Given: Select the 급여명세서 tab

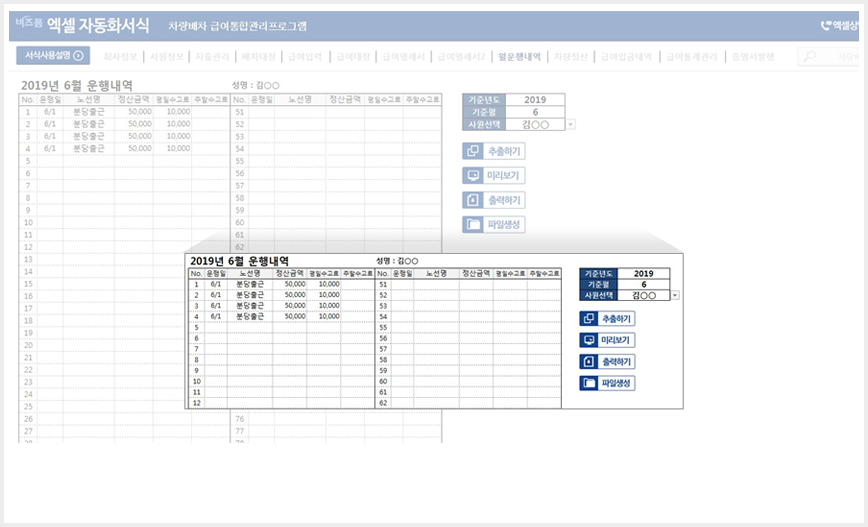Looking at the screenshot, I should [404, 56].
